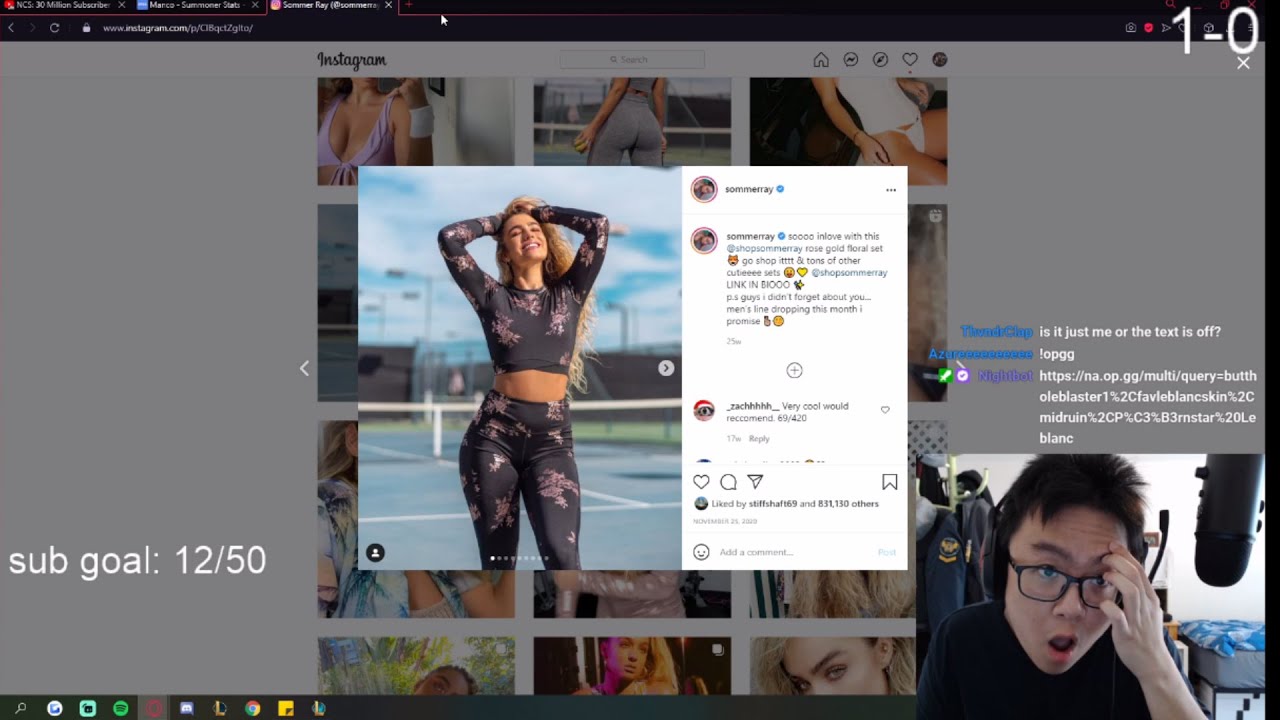Viewport: 1280px width, 720px height.
Task: Open a new browser tab
Action: pos(408,5)
